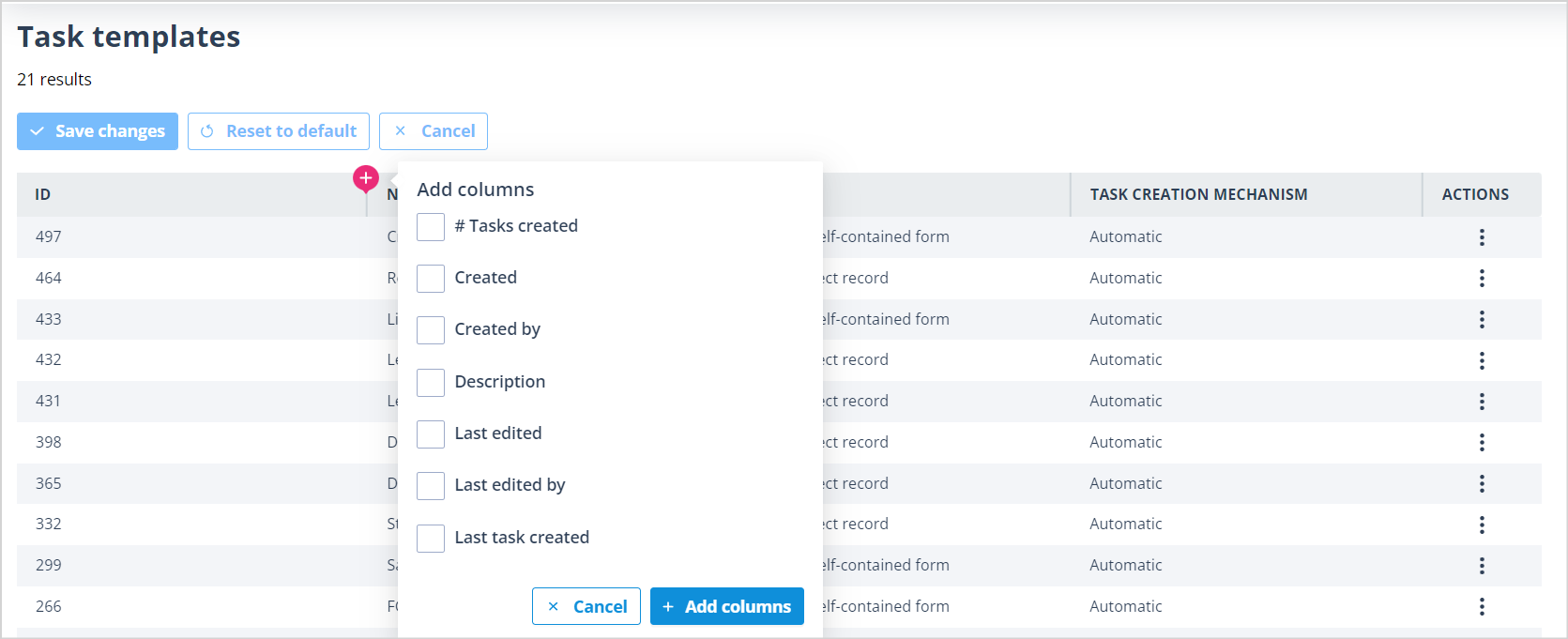Click Automatic in row 432
The height and width of the screenshot is (639, 1568).
pos(1126,359)
